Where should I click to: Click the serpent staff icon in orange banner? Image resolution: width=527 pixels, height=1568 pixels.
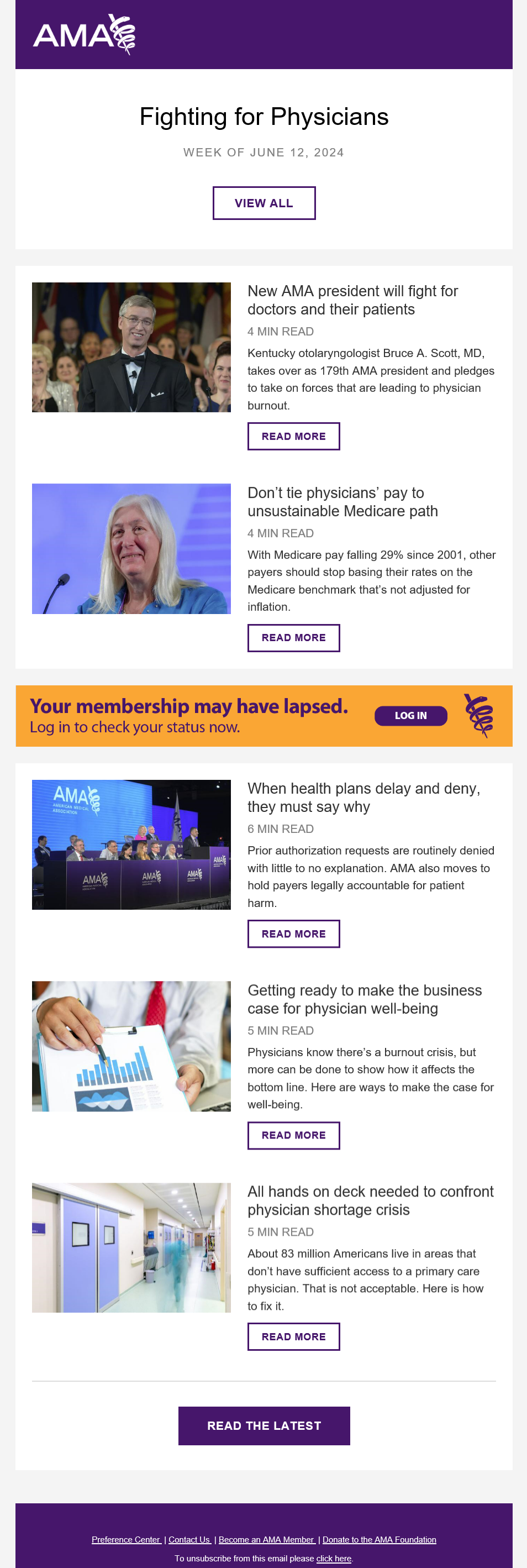point(479,716)
